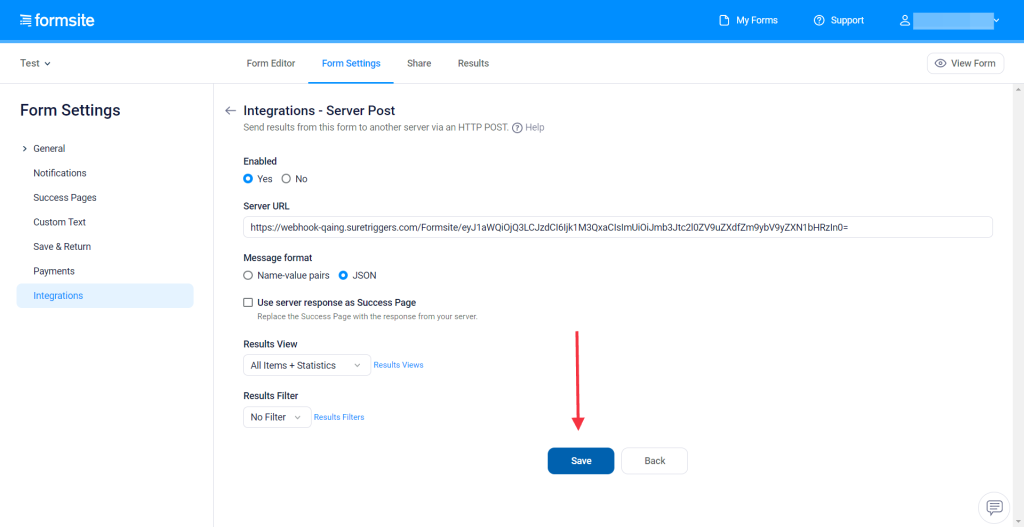Switch to the Results tab
The image size is (1024, 527).
click(x=473, y=63)
